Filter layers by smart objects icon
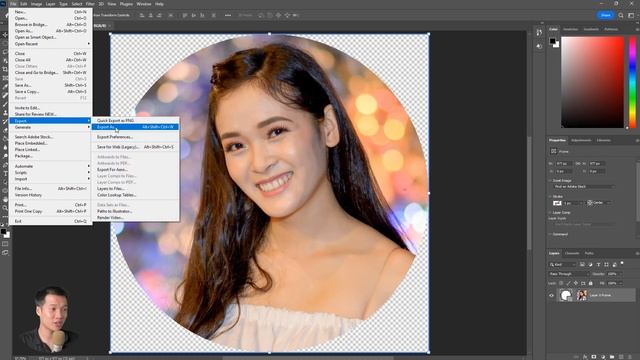 [615, 264]
